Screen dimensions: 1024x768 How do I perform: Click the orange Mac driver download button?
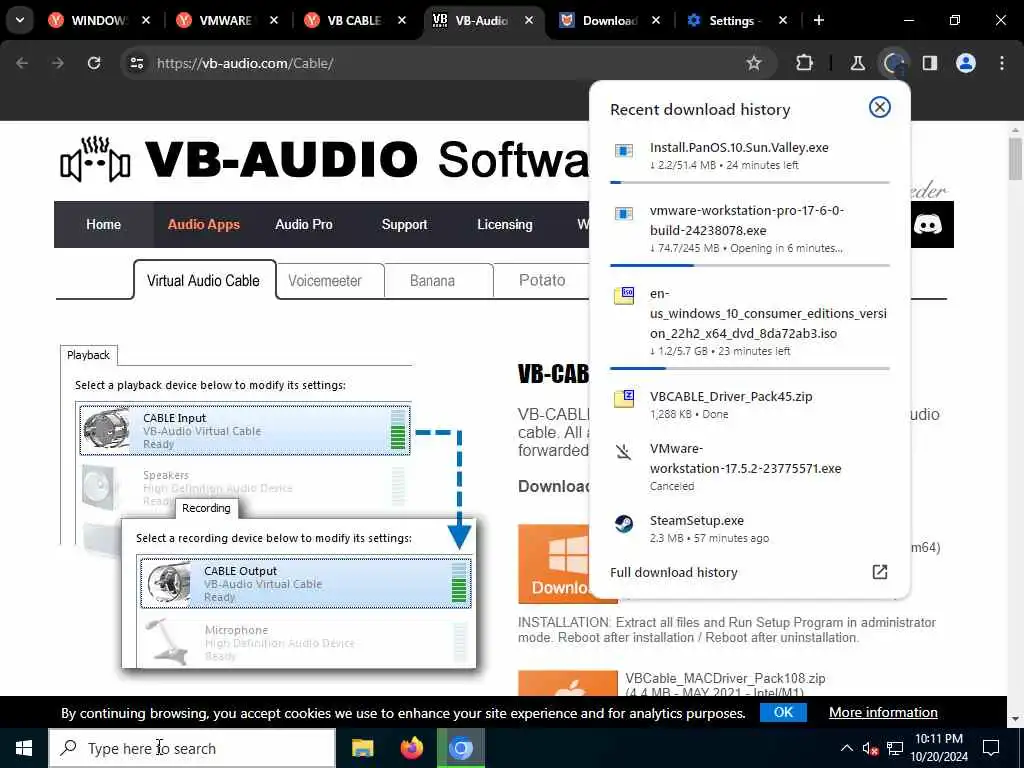pyautogui.click(x=568, y=682)
